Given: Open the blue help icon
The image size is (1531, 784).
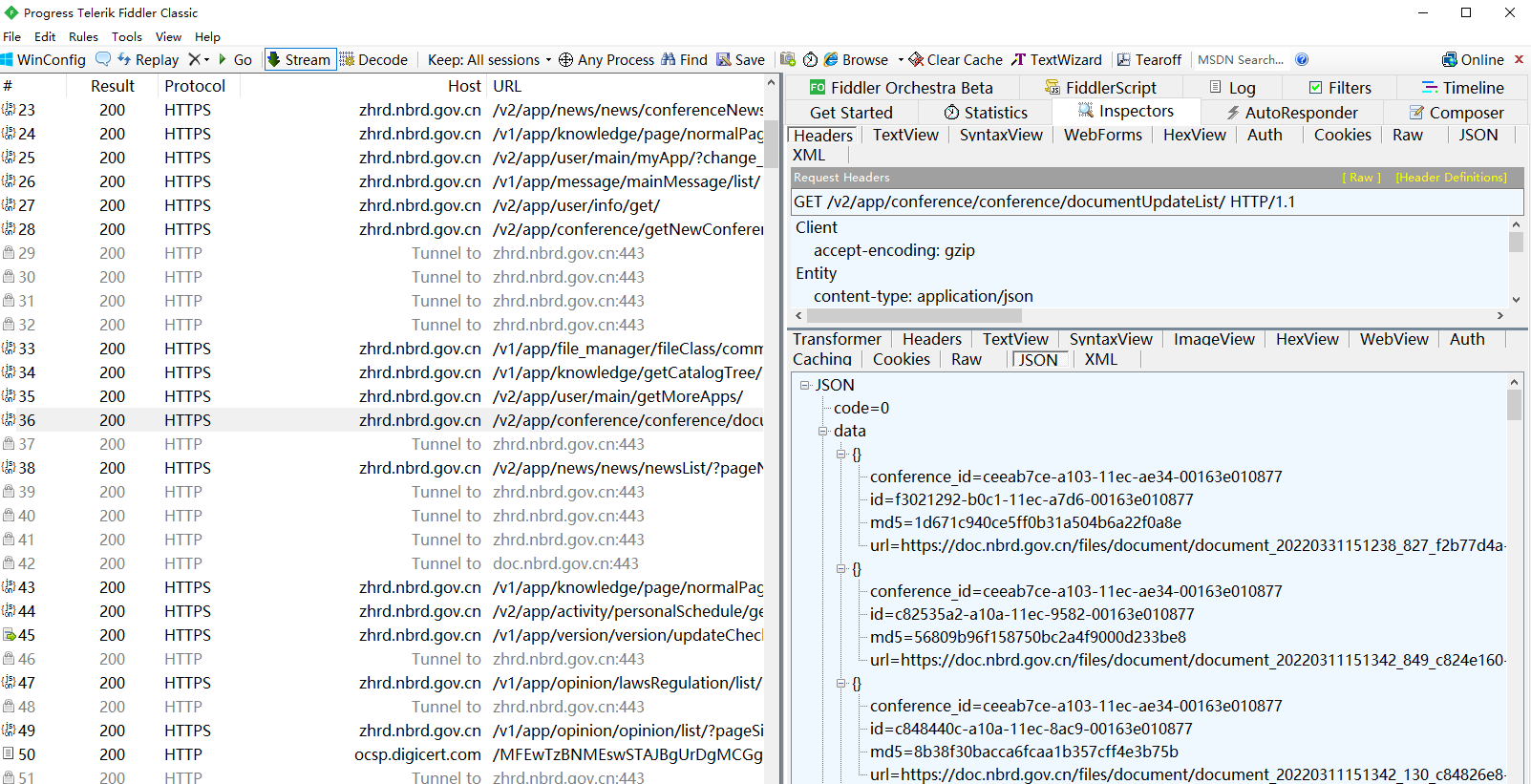Looking at the screenshot, I should (x=1302, y=59).
